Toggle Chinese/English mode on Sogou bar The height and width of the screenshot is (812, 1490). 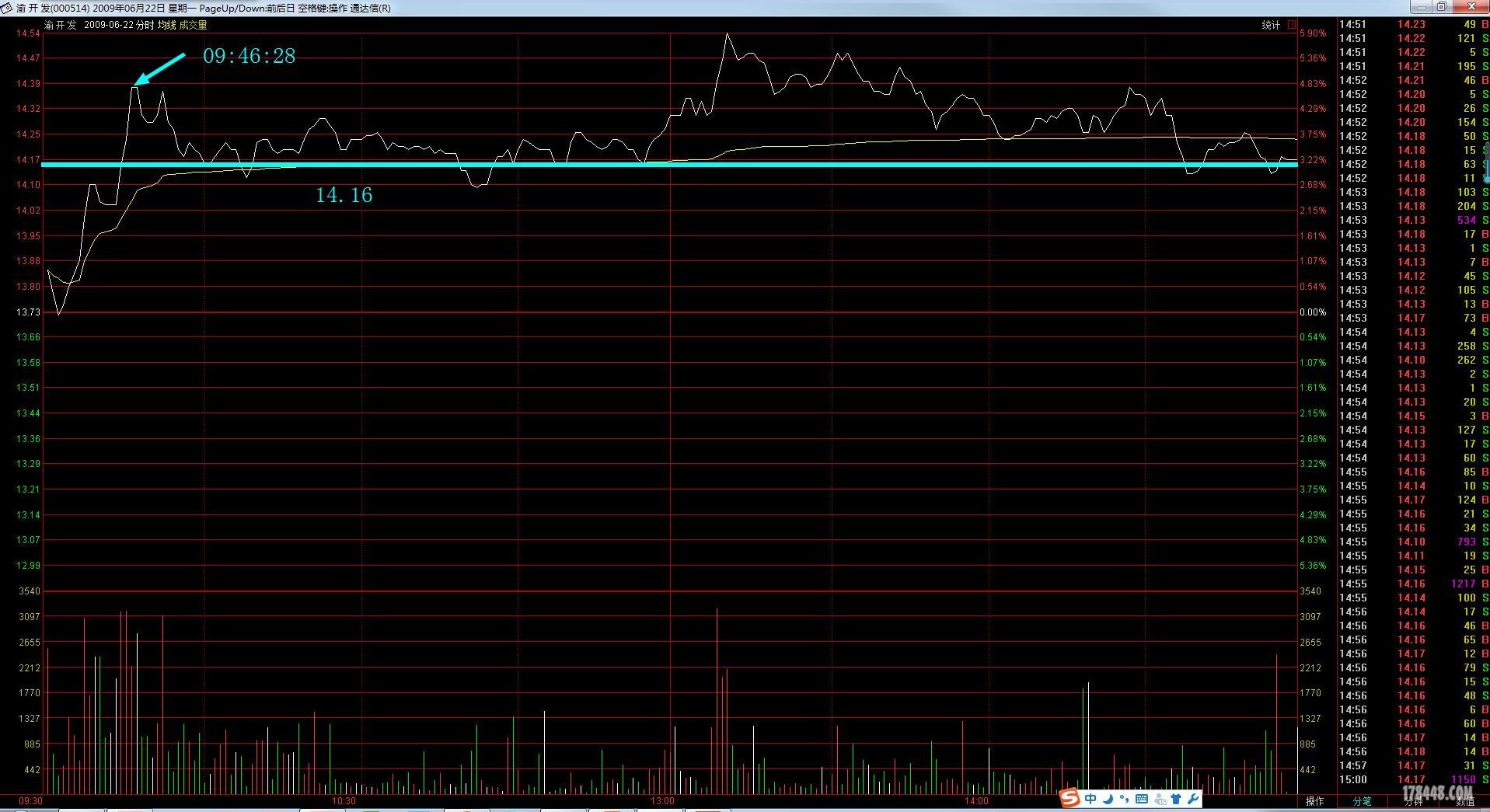tap(1090, 799)
